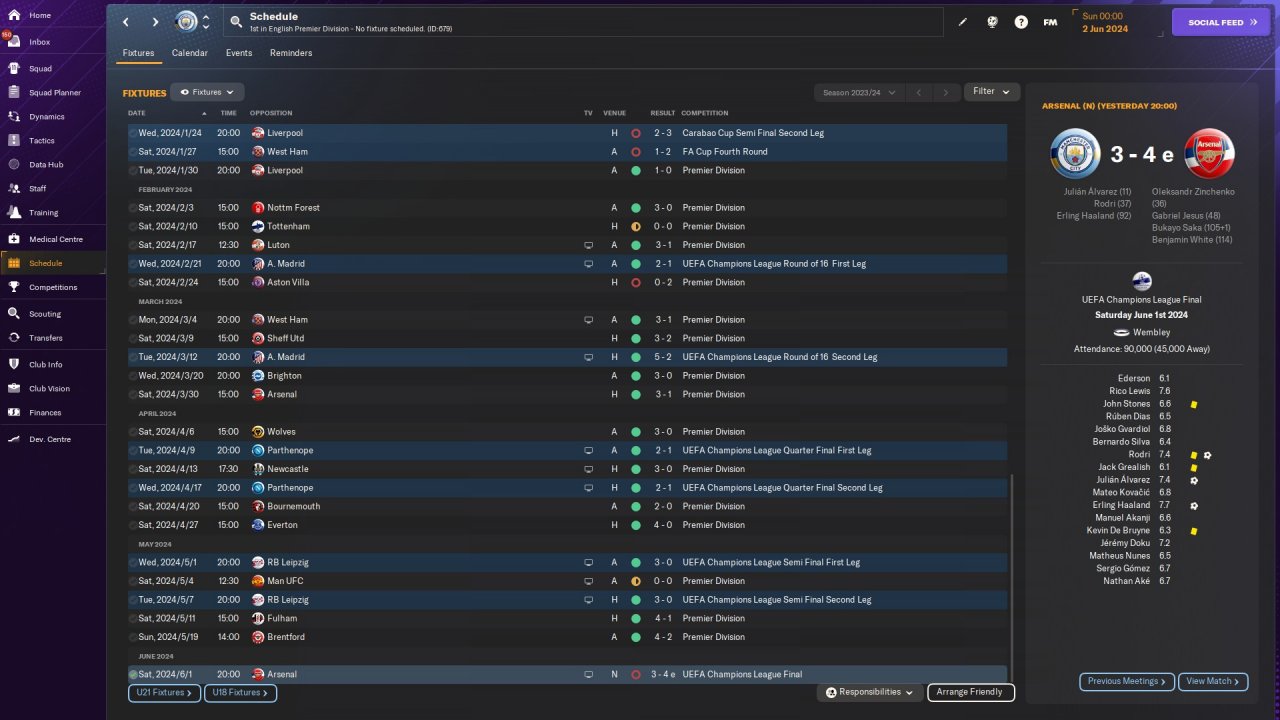Expand the Filter dropdown
This screenshot has height=720, width=1280.
point(991,91)
